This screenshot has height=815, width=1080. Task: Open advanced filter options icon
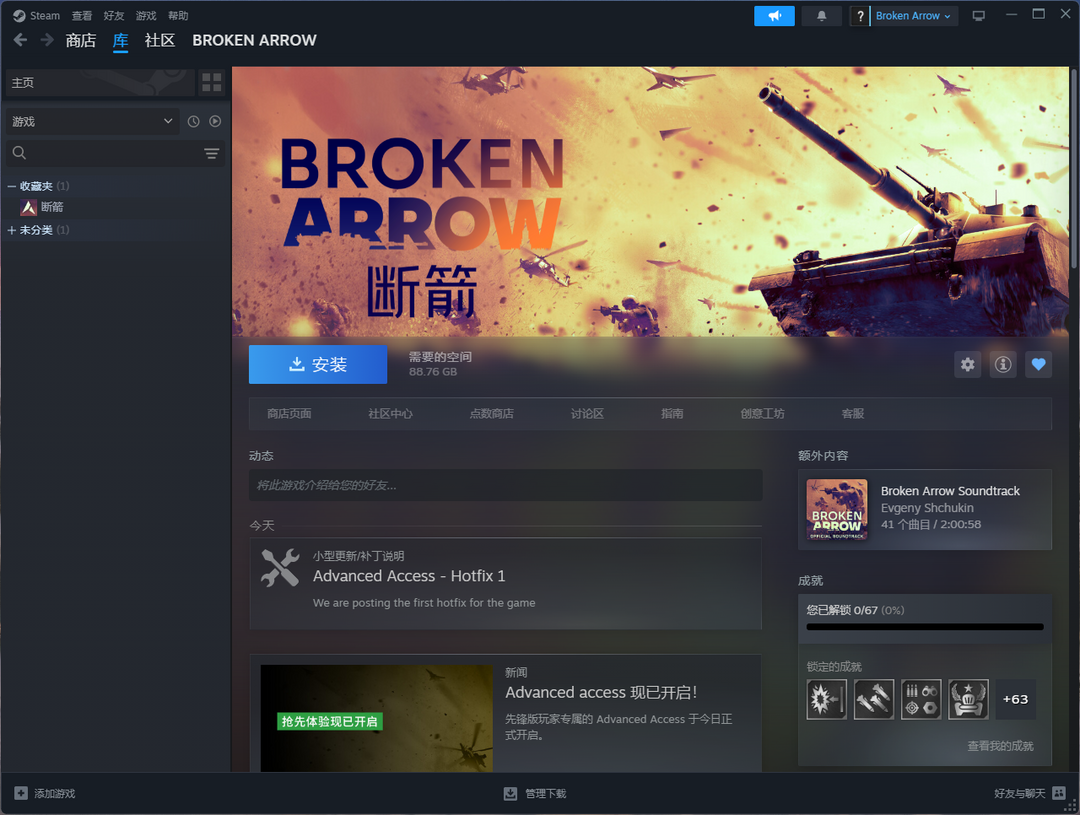(x=211, y=153)
